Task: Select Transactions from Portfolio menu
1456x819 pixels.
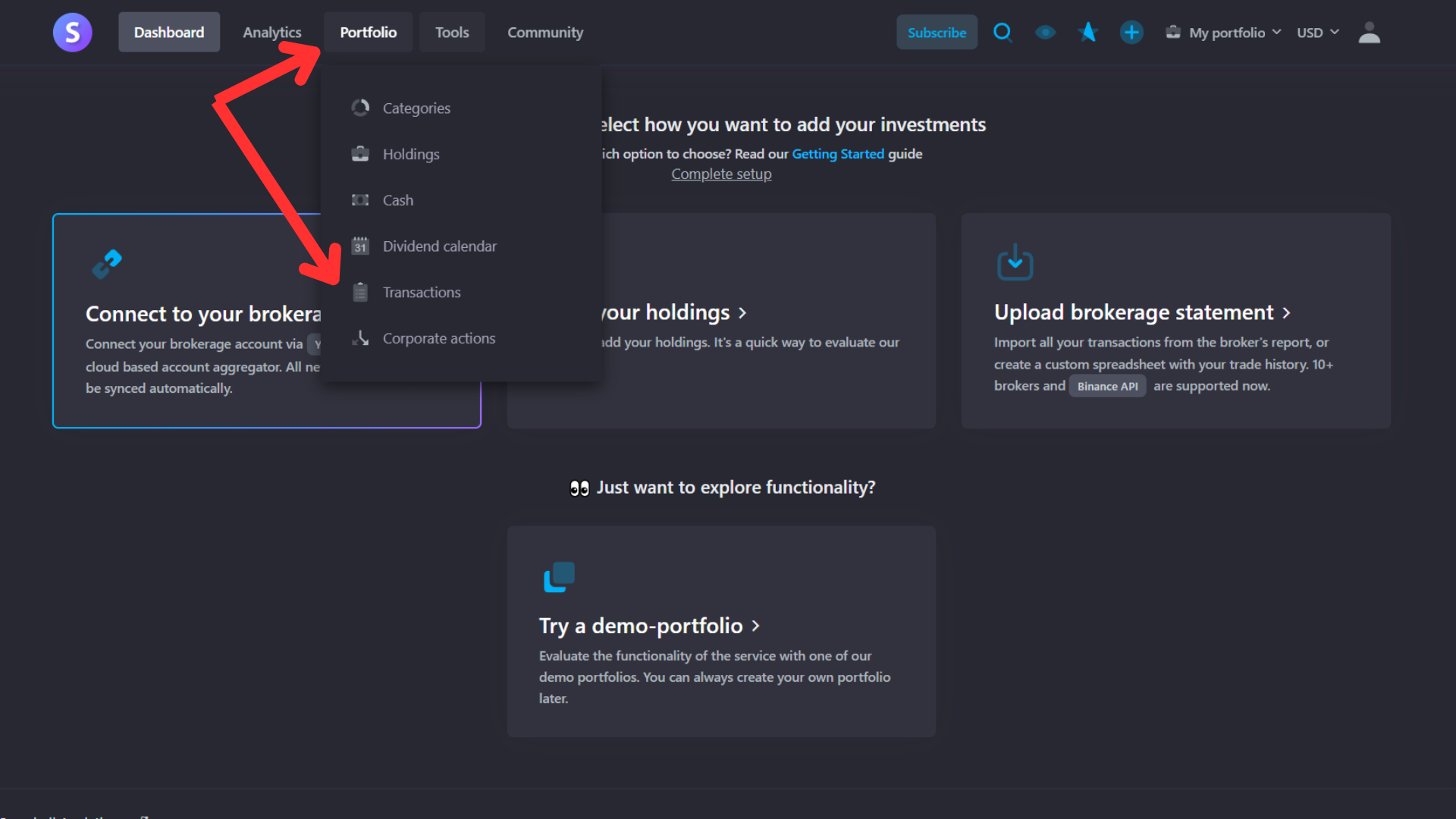Action: tap(422, 293)
